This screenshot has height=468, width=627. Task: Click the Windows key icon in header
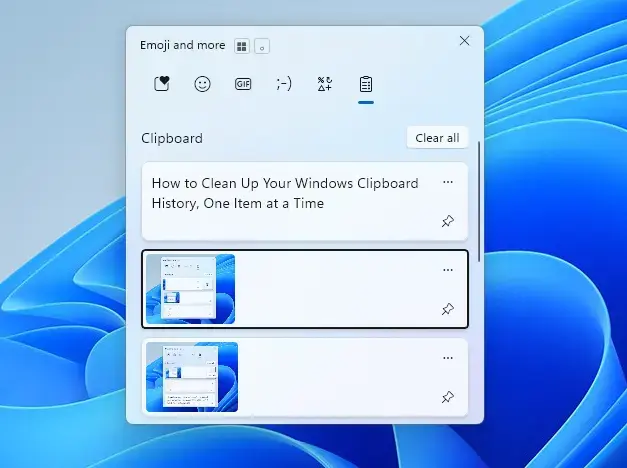(242, 46)
